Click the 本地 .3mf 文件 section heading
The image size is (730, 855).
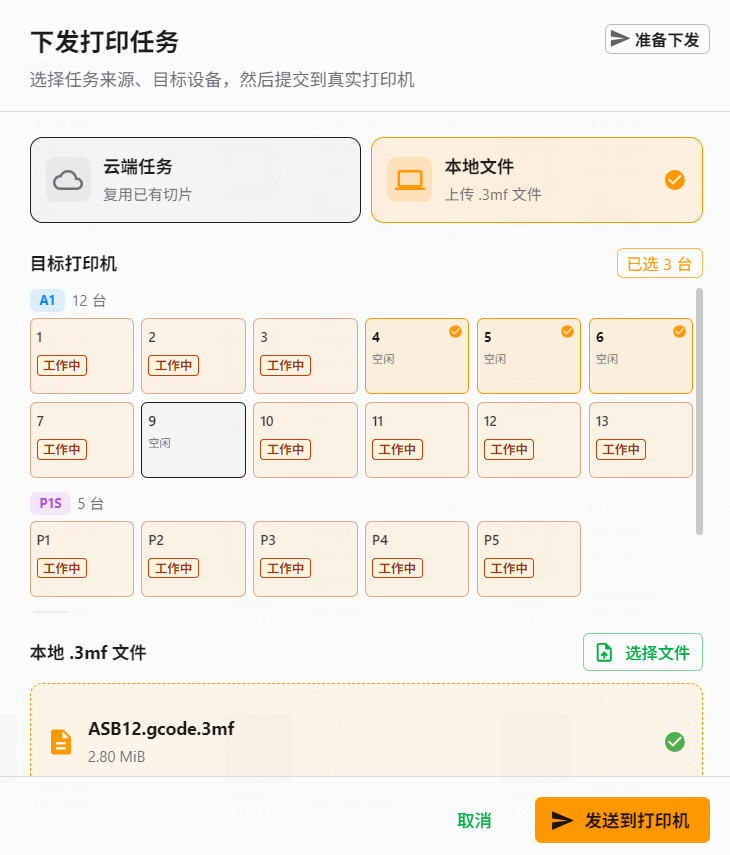(88, 652)
